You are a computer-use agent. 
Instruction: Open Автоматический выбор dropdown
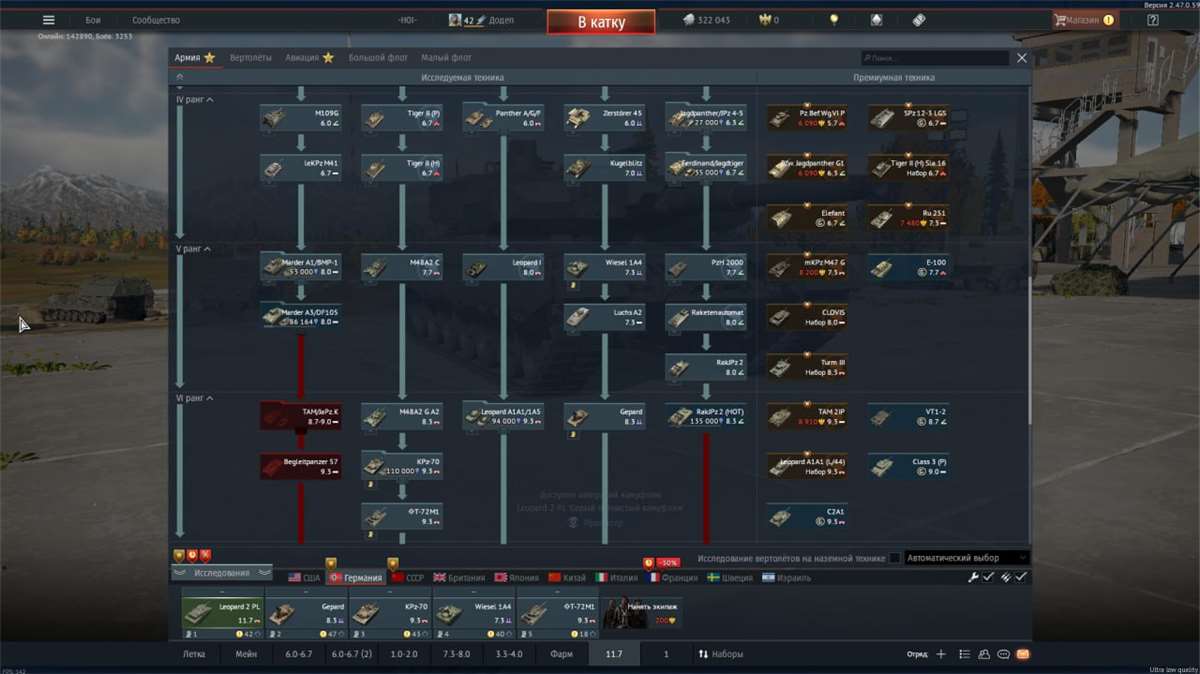click(x=966, y=558)
